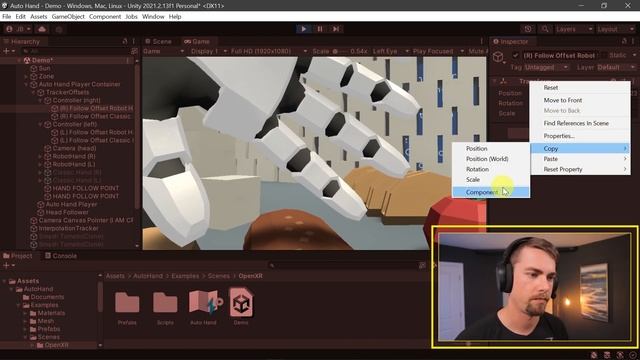Collapse the Controller (right) node
This screenshot has height=360, width=640.
click(x=40, y=100)
